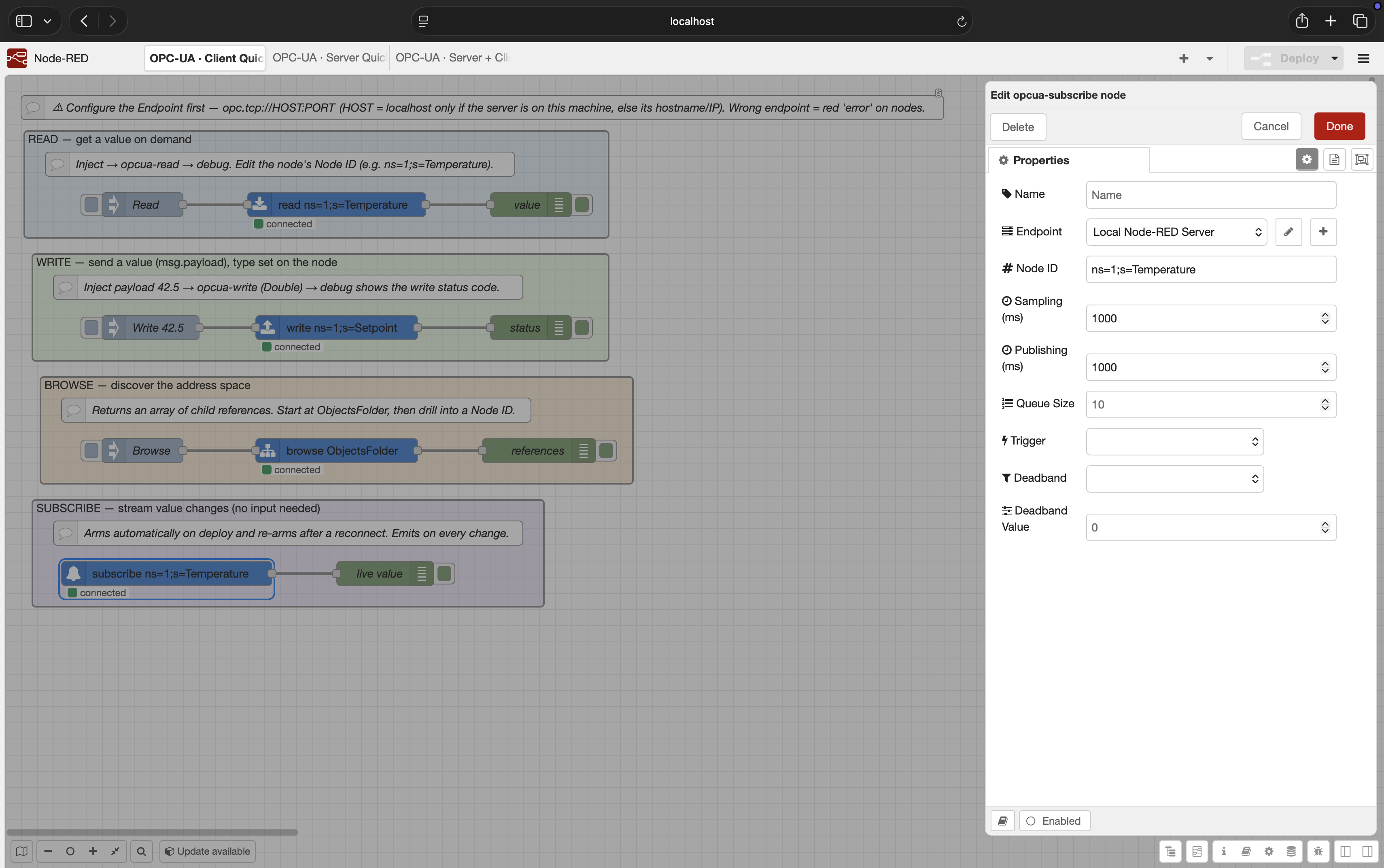The image size is (1384, 868).
Task: Open the Deadband type dropdown
Action: coord(1174,479)
